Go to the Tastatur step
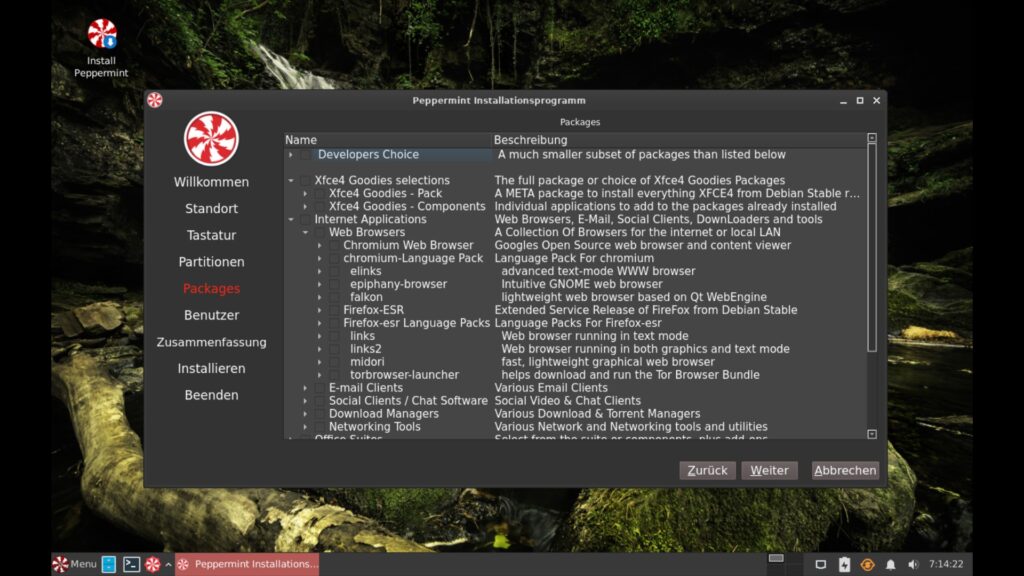Screen dimensions: 1024x576 [x=211, y=235]
